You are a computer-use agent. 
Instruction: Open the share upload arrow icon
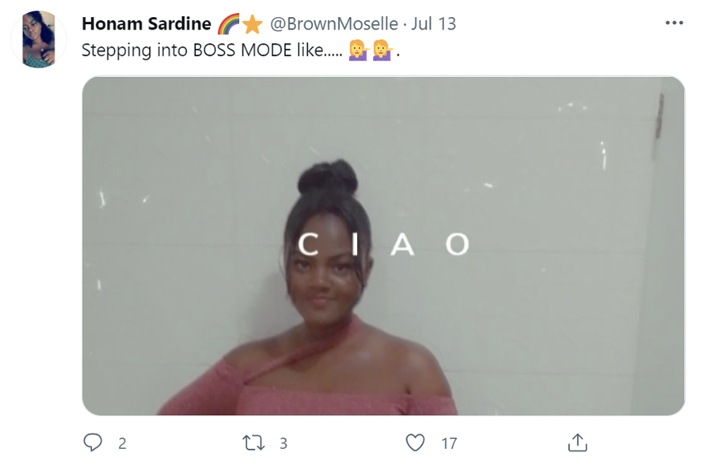coord(577,442)
